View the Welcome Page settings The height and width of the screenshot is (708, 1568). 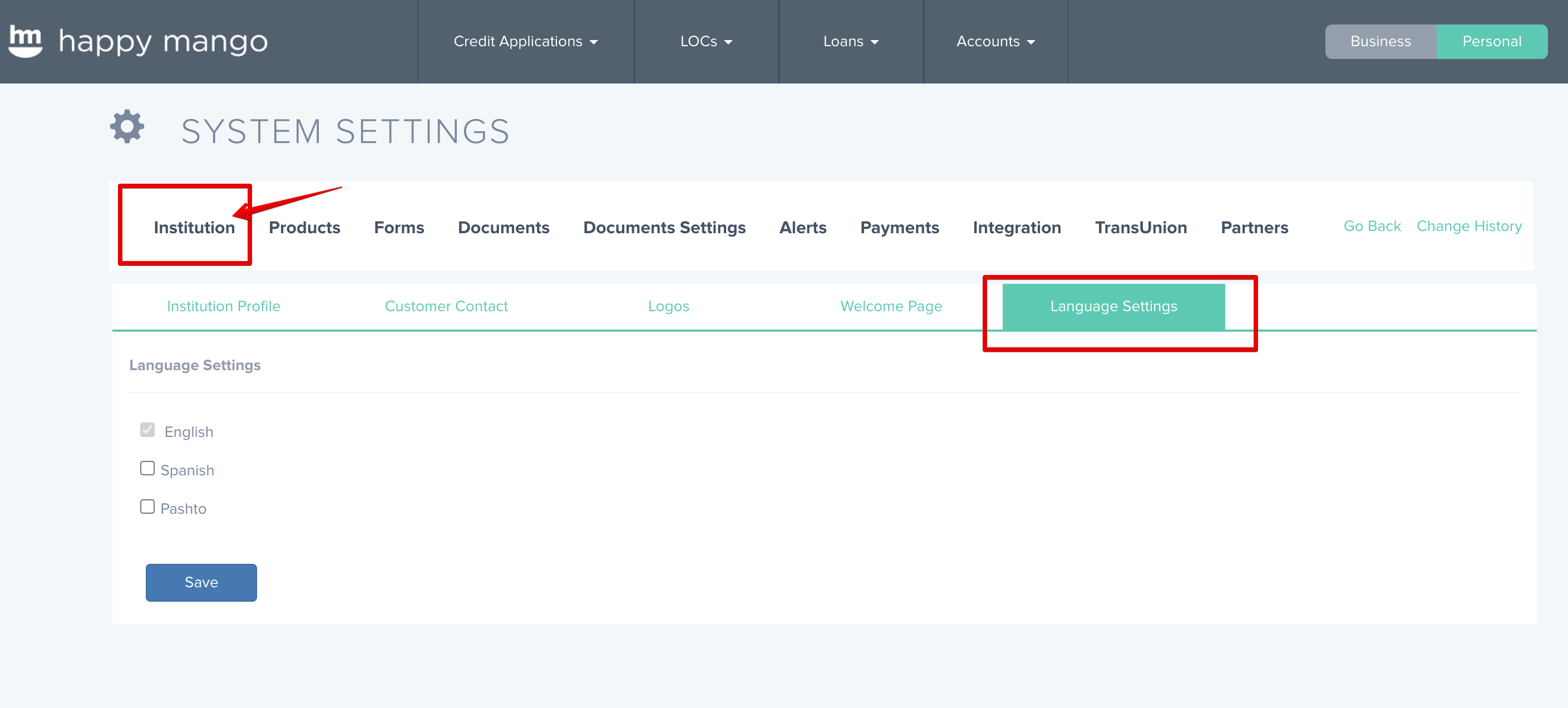891,306
